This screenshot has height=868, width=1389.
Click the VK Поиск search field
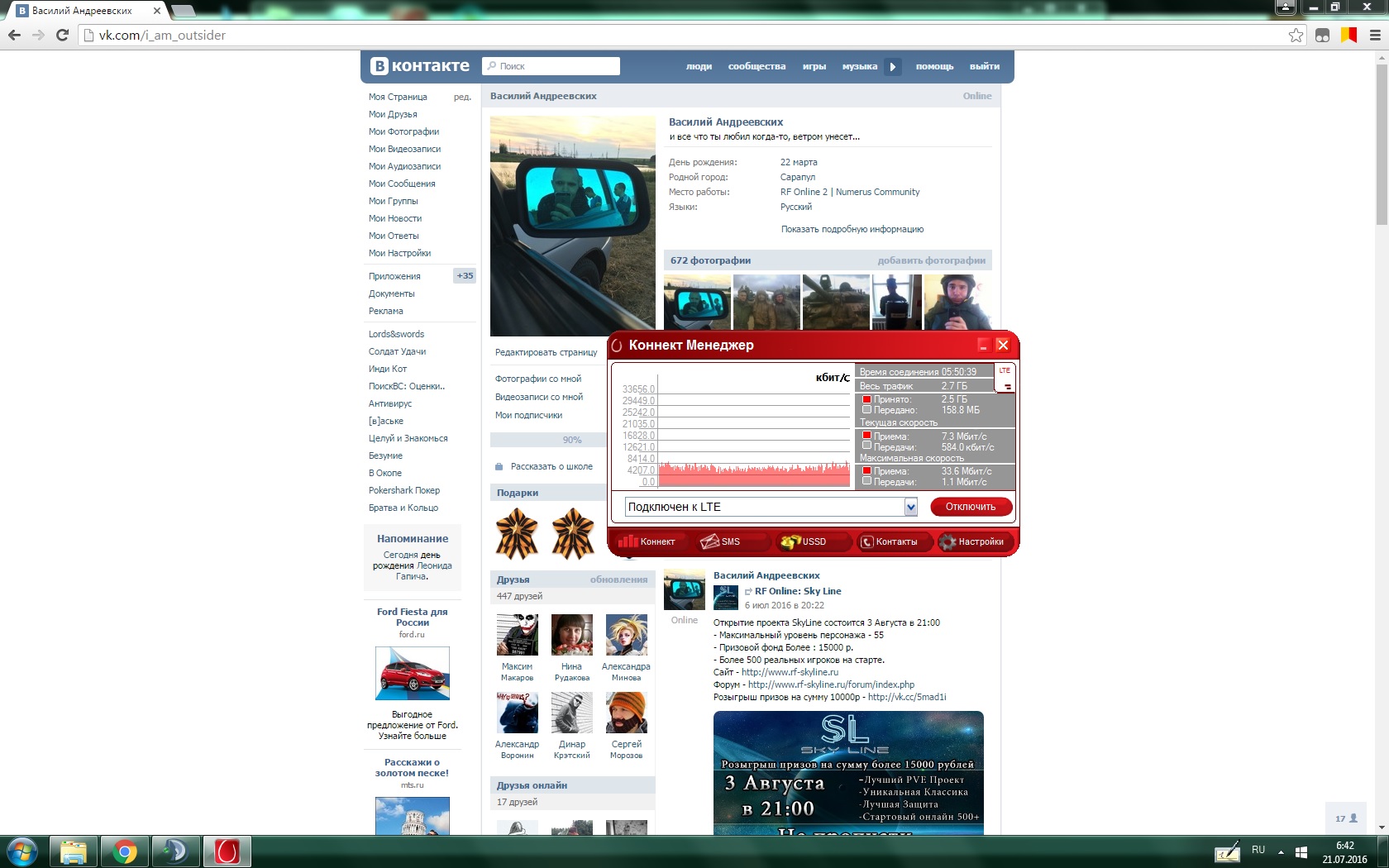pyautogui.click(x=551, y=66)
